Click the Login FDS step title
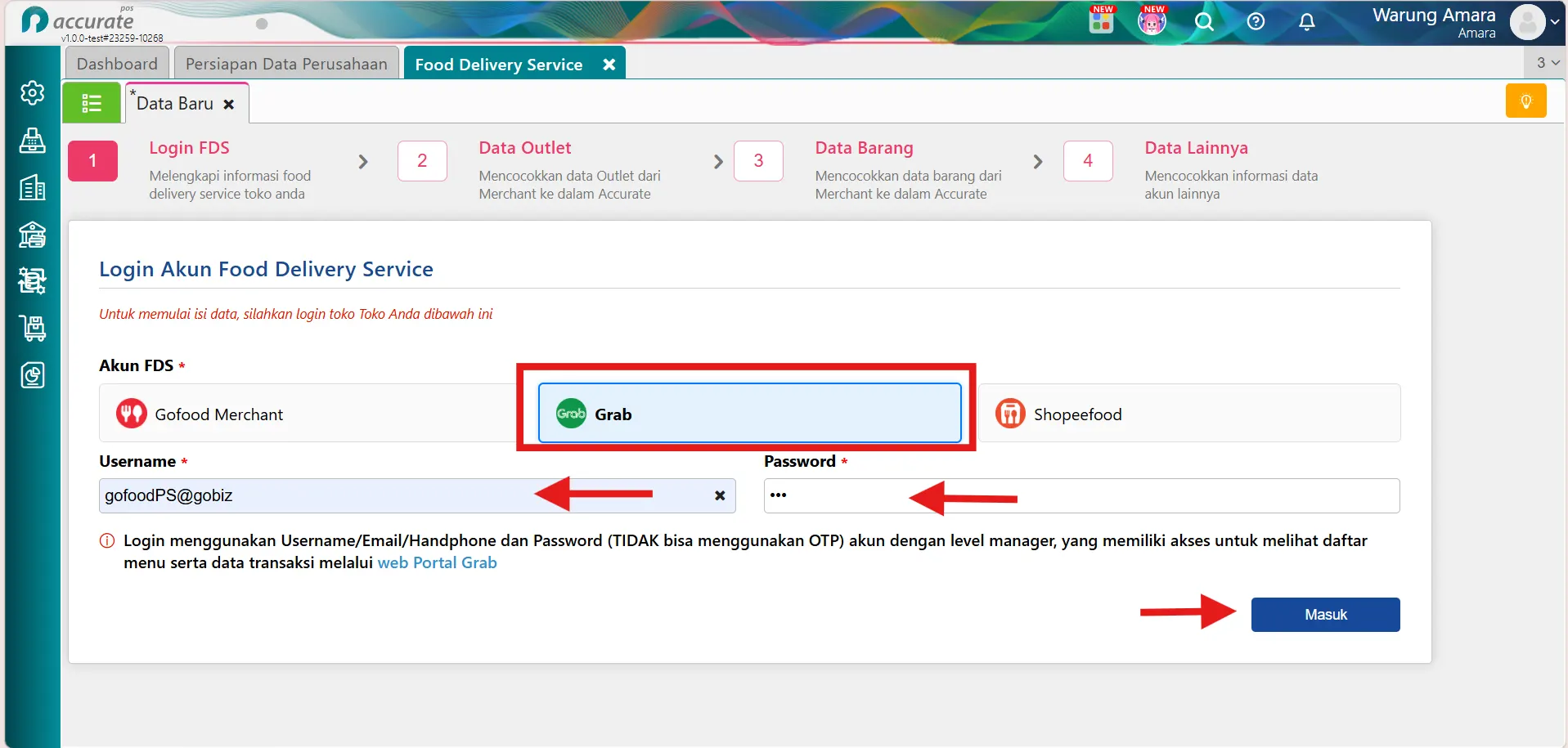Viewport: 1568px width, 748px height. 189,148
